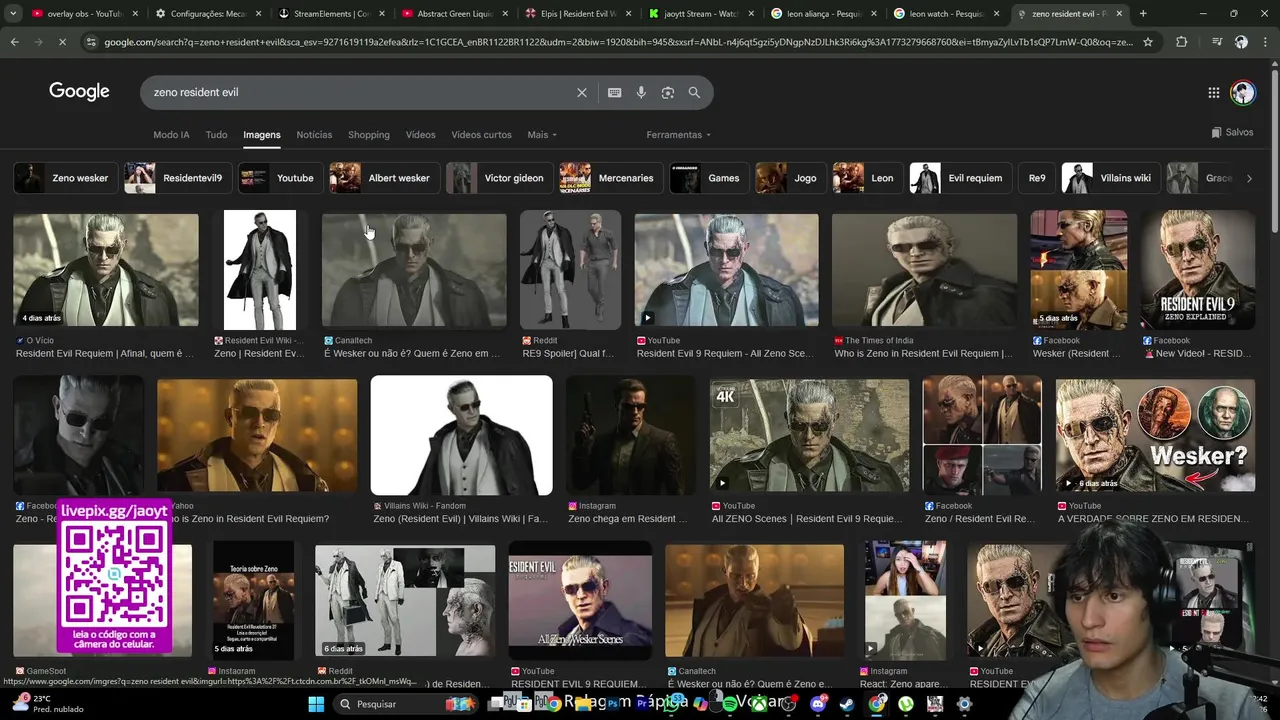Screen dimensions: 1280x720
Task: Open Chrome media controls icon
Action: 1216,42
